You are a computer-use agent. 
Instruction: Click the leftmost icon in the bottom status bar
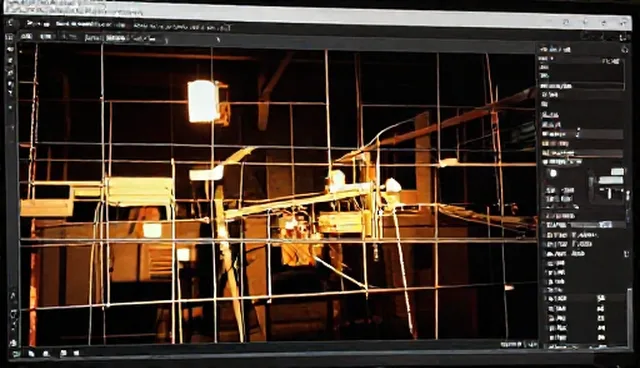point(15,353)
